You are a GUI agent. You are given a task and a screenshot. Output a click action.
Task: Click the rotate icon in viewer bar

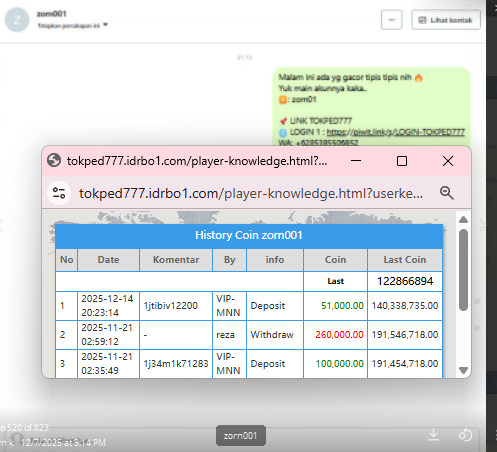465,435
